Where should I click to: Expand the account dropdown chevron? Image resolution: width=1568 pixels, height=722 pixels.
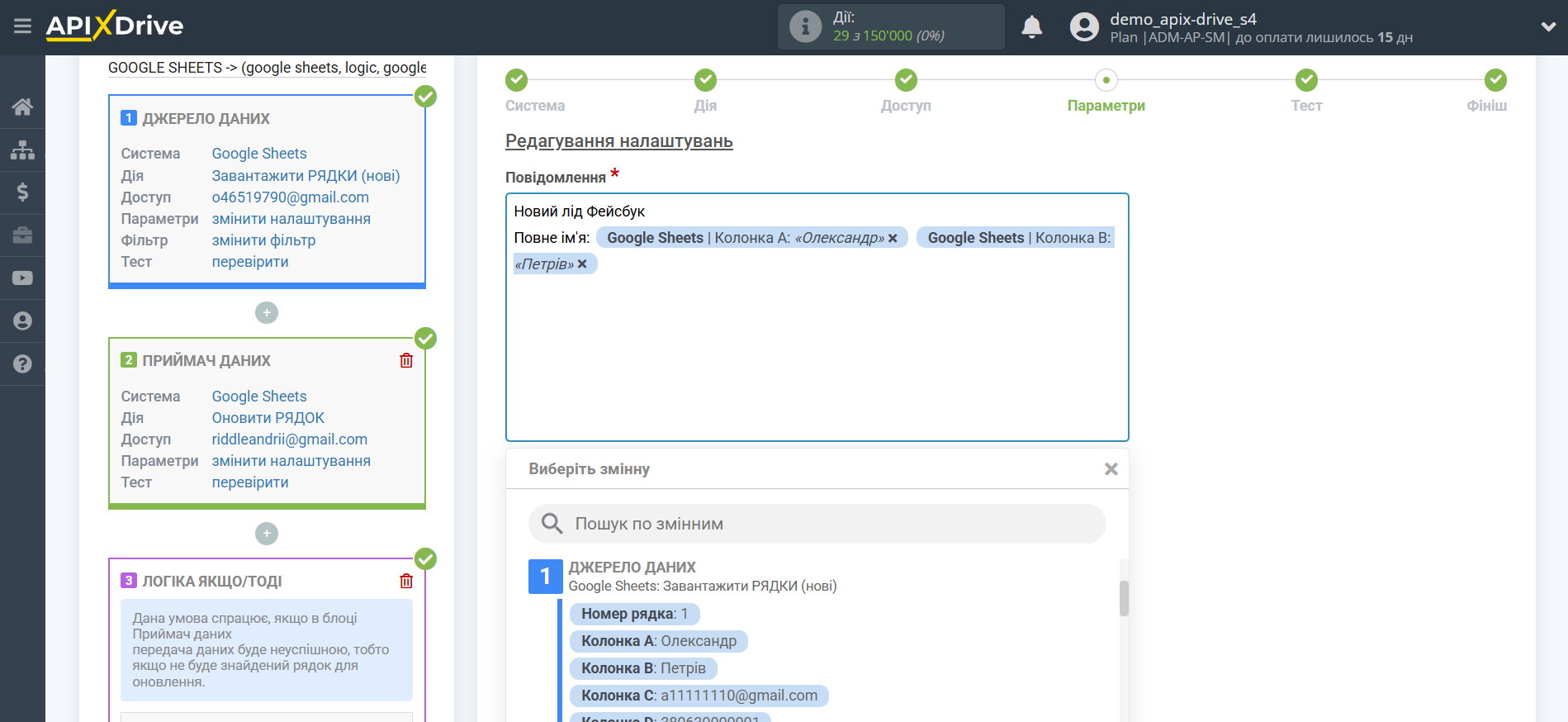pyautogui.click(x=1548, y=27)
